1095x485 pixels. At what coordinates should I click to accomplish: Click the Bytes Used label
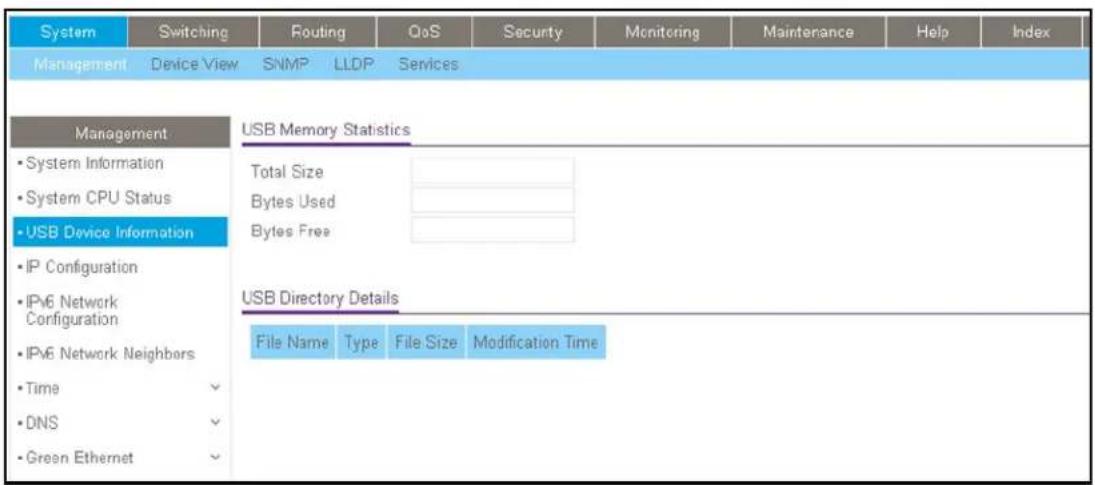click(x=293, y=202)
